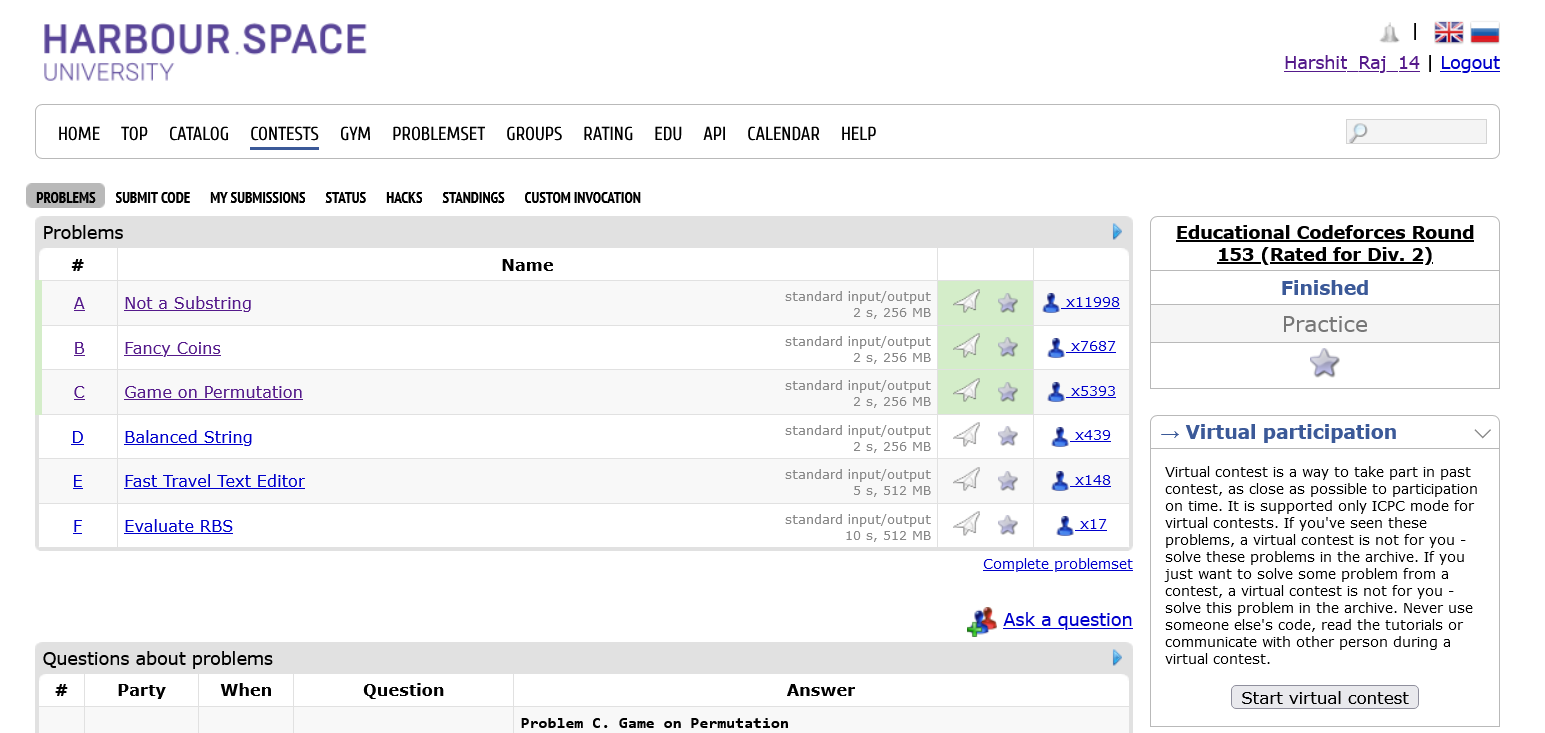
Task: Click the Ask a question link
Action: coord(1067,619)
